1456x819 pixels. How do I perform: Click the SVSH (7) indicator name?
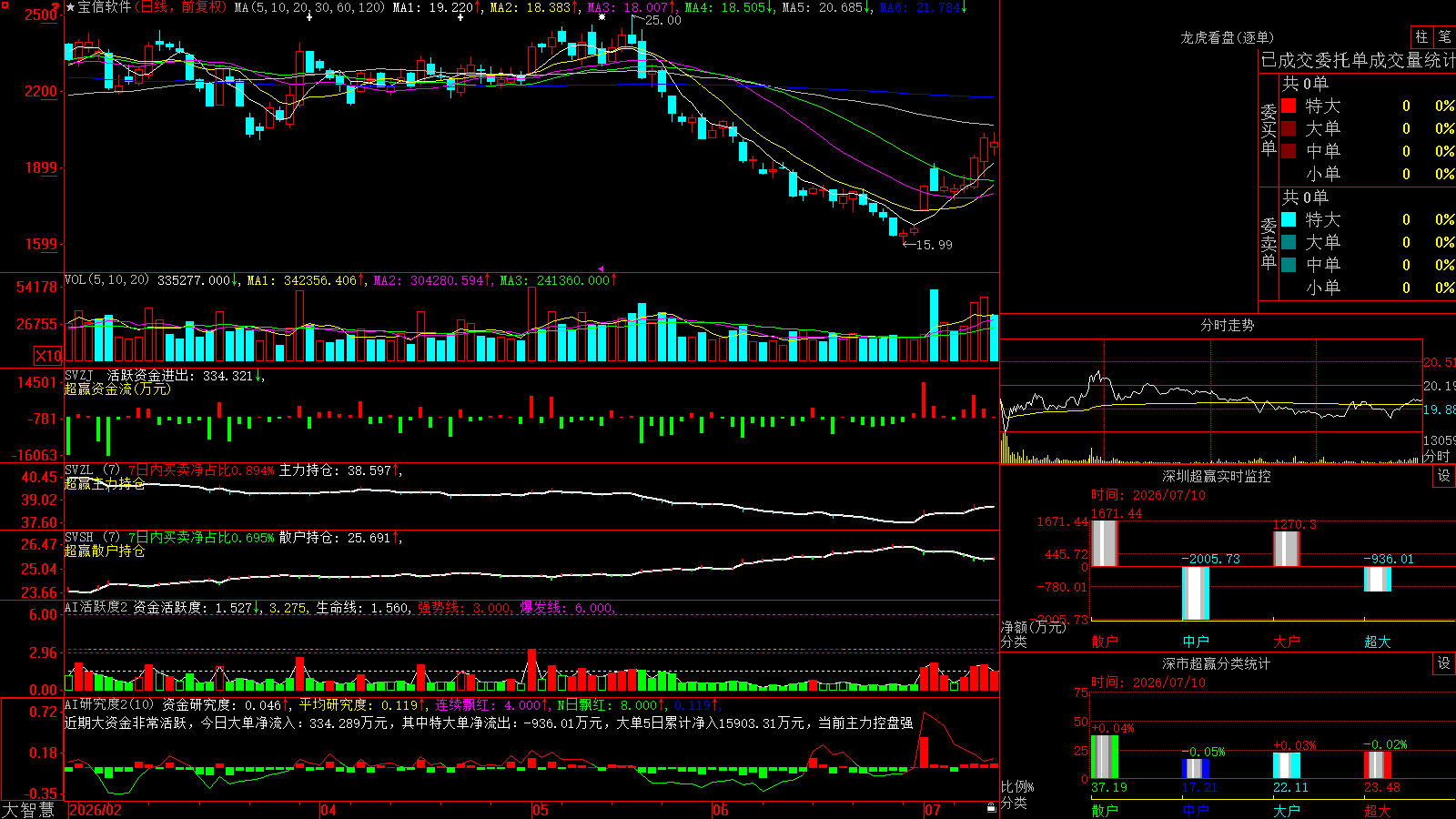(x=92, y=538)
